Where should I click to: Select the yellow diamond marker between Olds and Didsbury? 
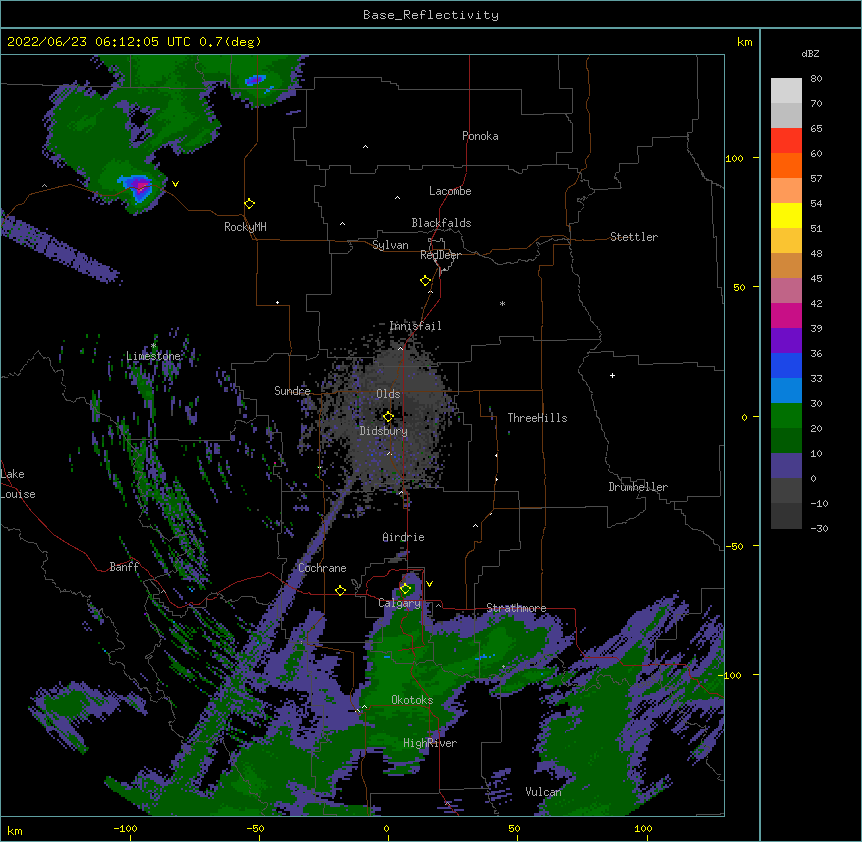[388, 416]
